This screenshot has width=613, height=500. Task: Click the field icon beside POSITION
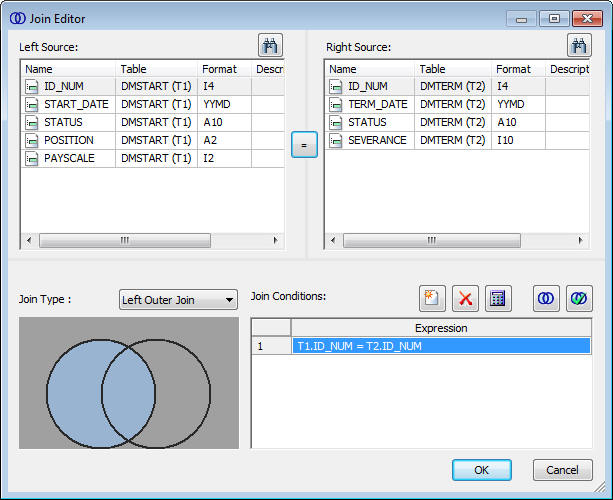(32, 140)
